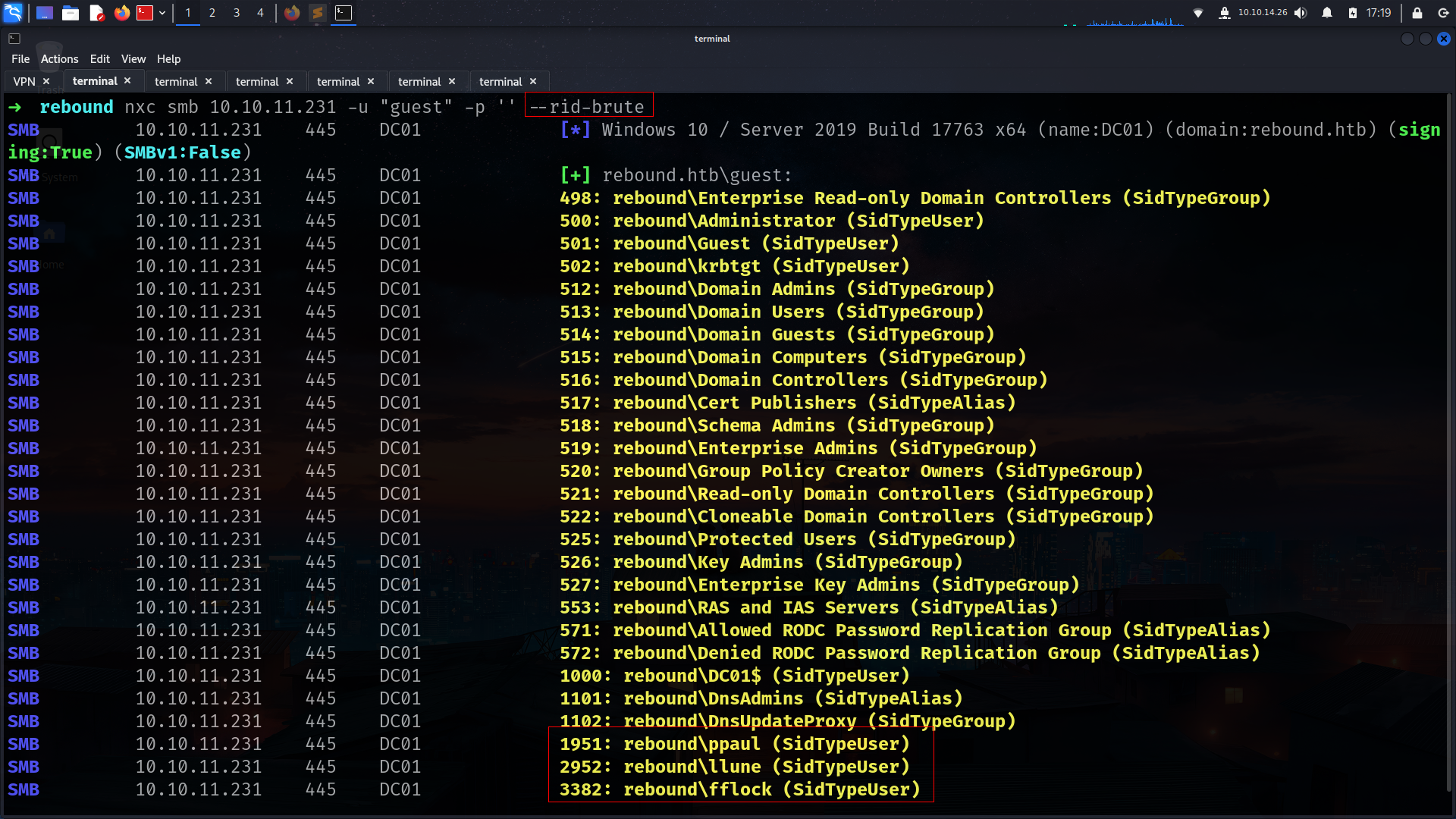Lock the screen with the padlock icon
Viewport: 1456px width, 819px height.
pyautogui.click(x=1417, y=13)
